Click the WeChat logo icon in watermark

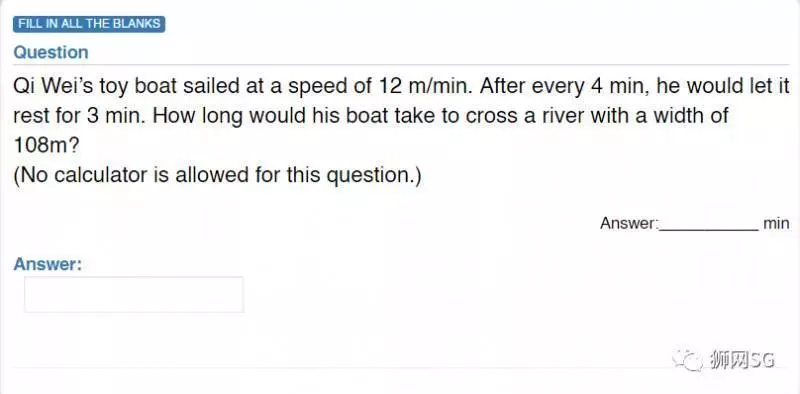[x=687, y=360]
